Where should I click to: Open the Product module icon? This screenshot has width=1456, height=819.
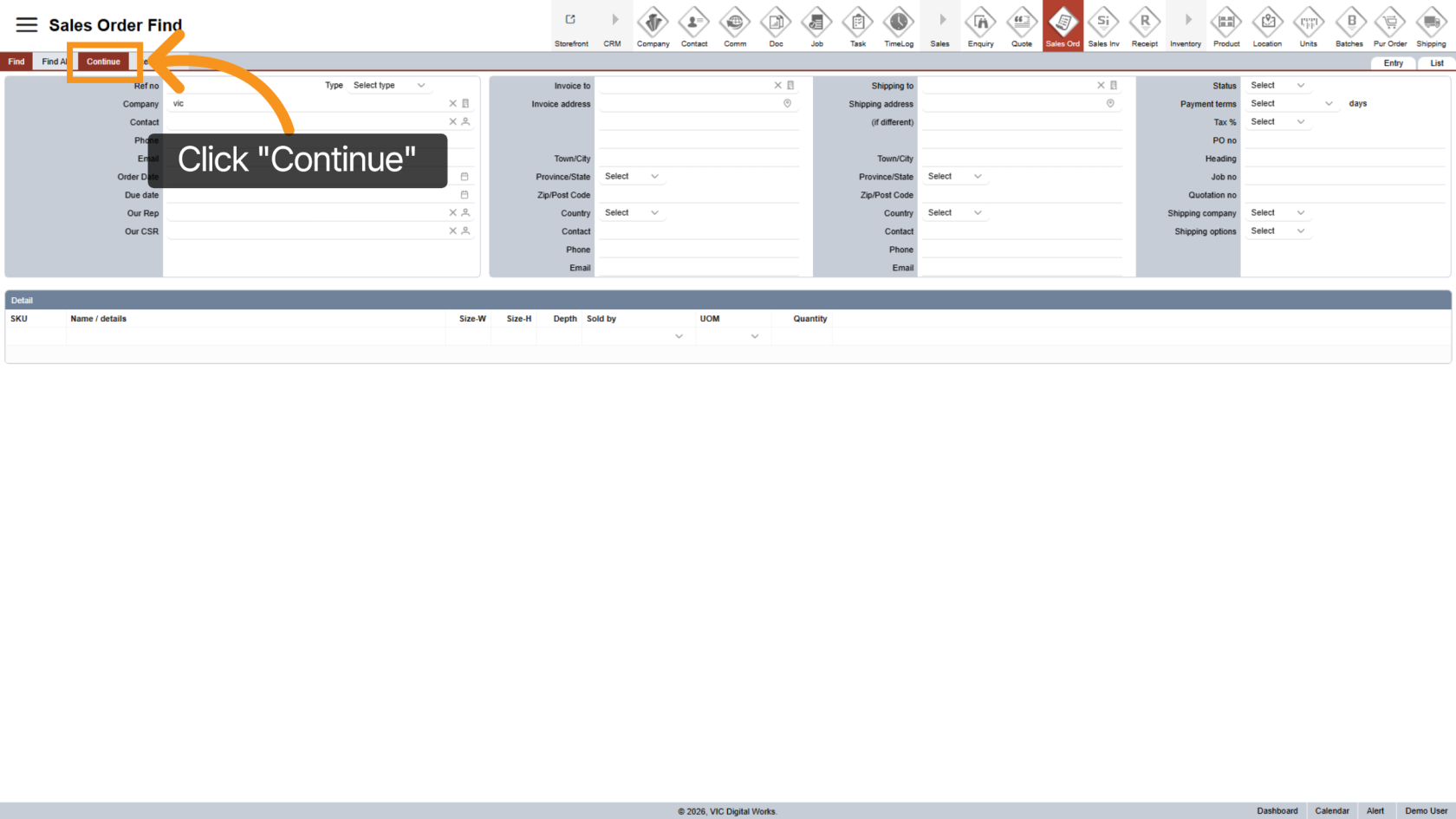pos(1226,27)
